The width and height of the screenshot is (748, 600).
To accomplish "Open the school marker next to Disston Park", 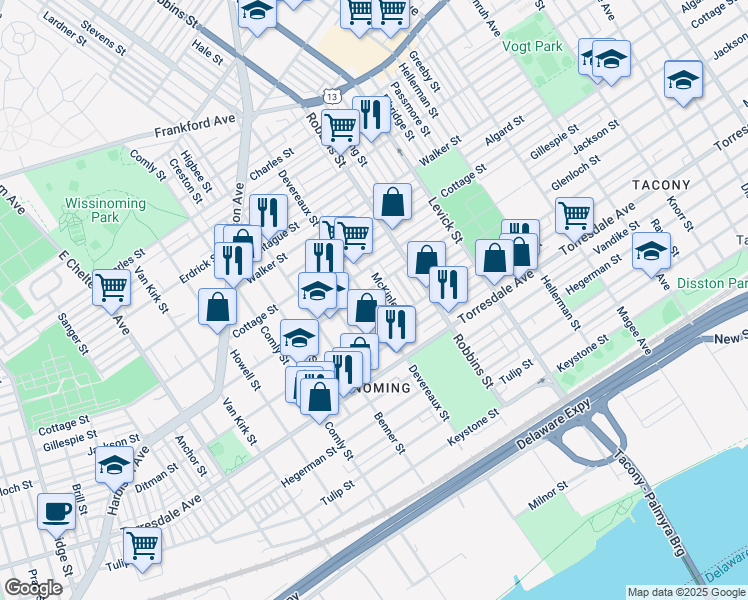I will 652,252.
